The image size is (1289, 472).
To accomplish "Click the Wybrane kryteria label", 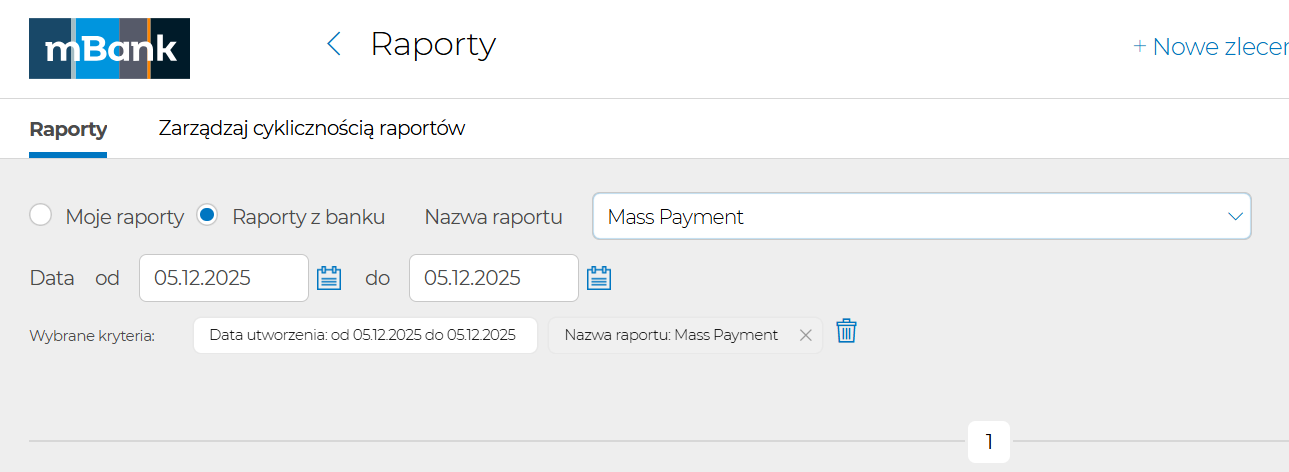I will (x=92, y=336).
